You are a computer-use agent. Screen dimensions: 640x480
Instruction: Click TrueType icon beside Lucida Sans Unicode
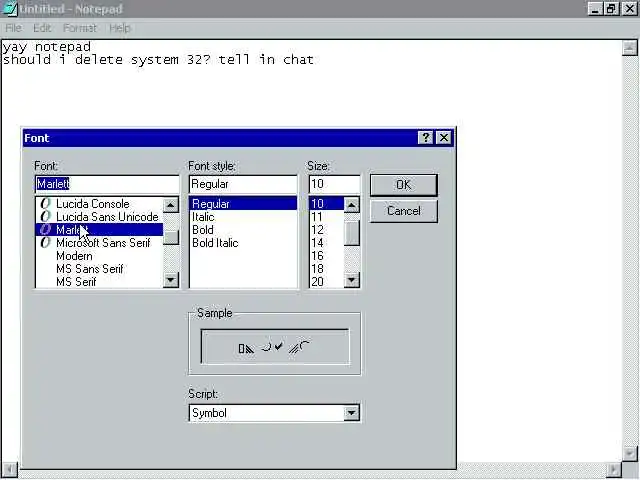[x=45, y=216]
